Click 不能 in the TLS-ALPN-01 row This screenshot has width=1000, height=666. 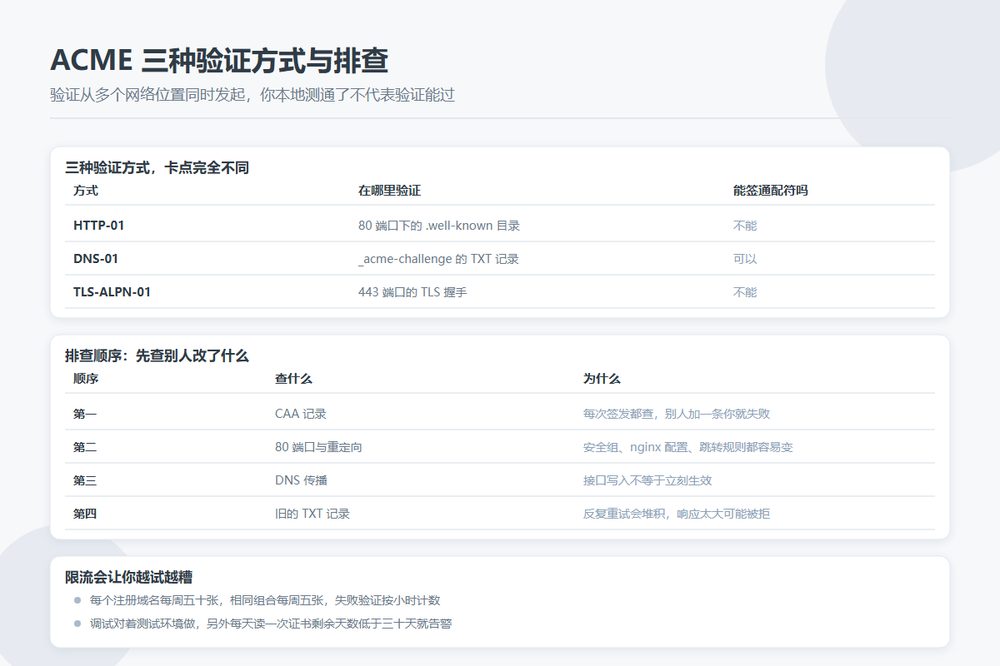point(745,292)
